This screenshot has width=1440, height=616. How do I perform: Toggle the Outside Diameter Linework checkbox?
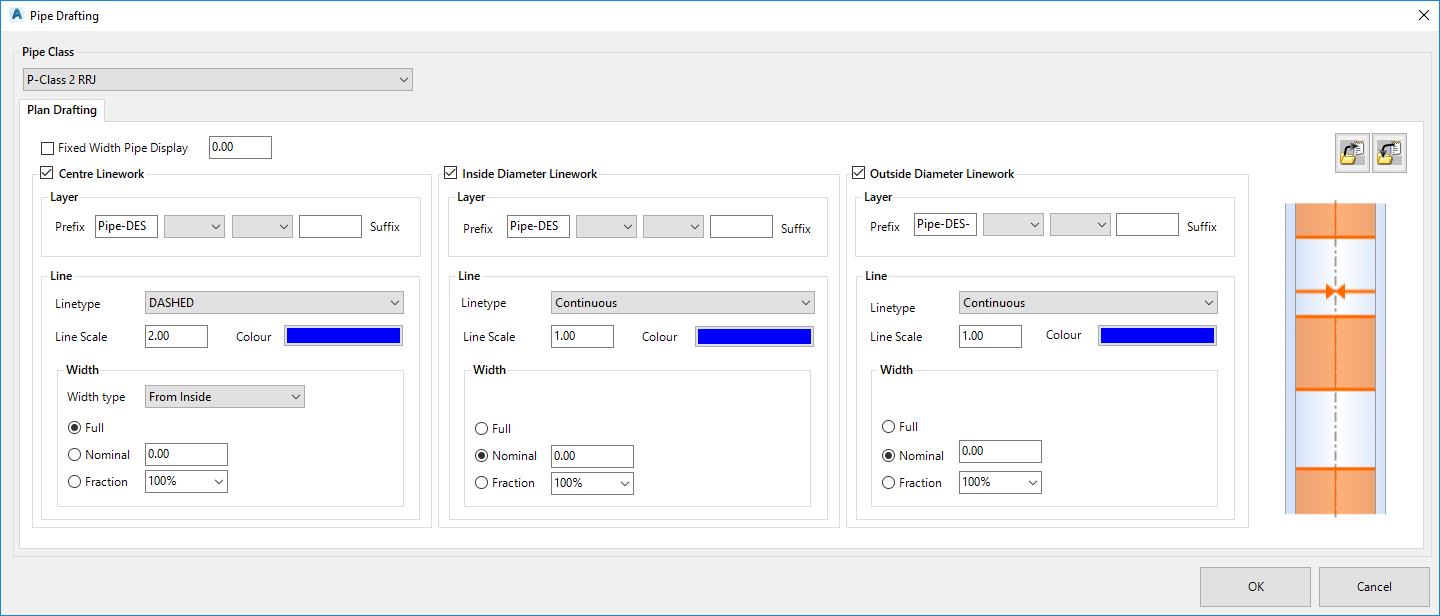click(858, 174)
